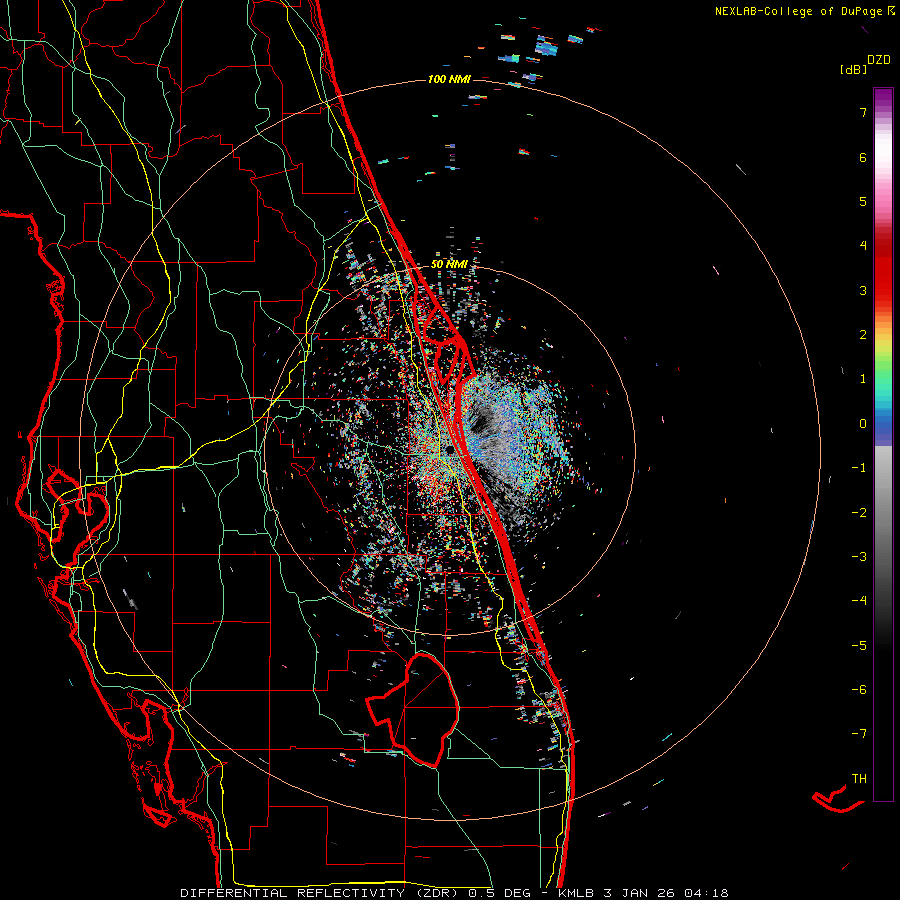This screenshot has height=900, width=900.
Task: Click the red Lake Okeechobee outline
Action: pyautogui.click(x=413, y=709)
